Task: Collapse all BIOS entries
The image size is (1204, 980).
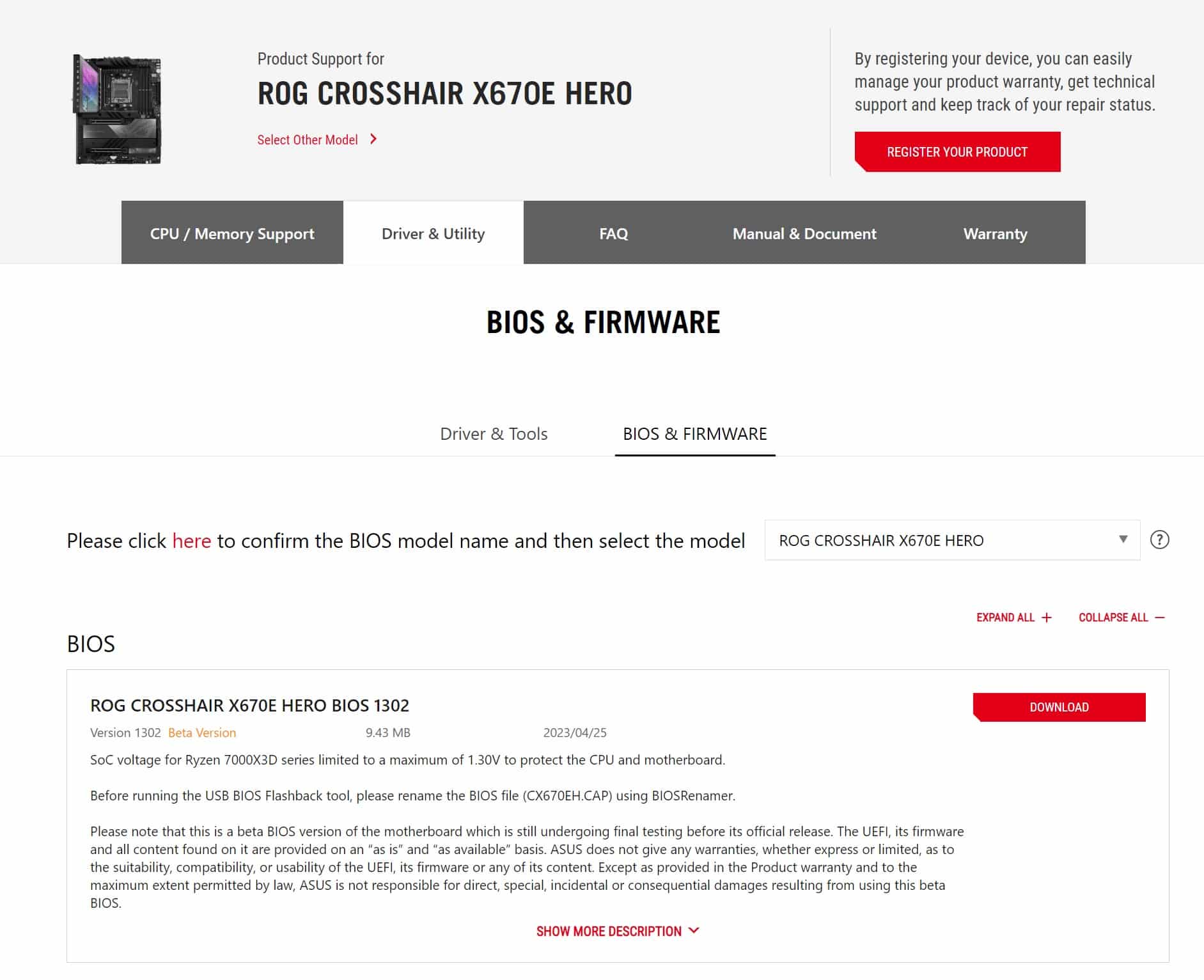Action: (x=1113, y=618)
